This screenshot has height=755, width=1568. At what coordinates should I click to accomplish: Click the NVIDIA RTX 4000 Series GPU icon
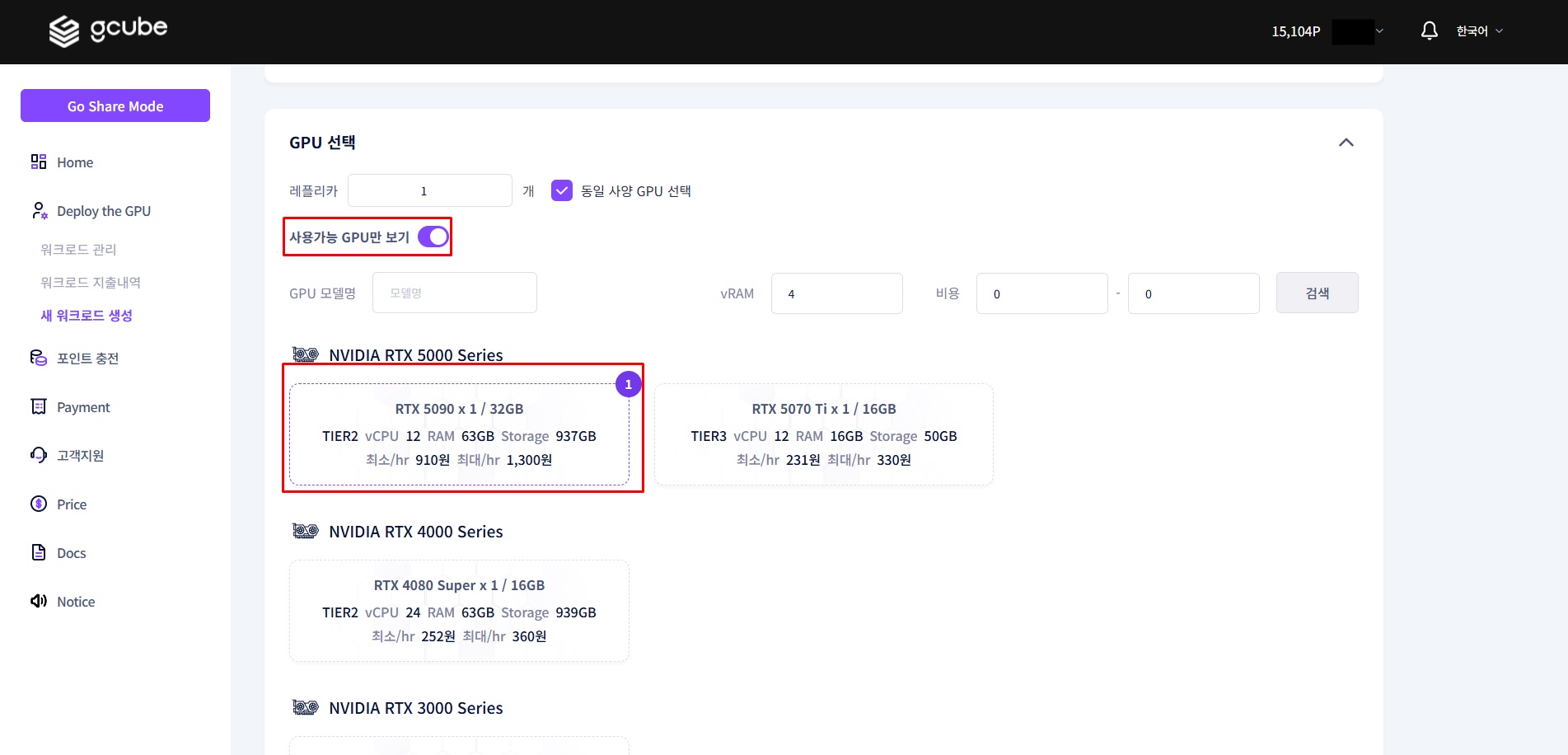(306, 532)
